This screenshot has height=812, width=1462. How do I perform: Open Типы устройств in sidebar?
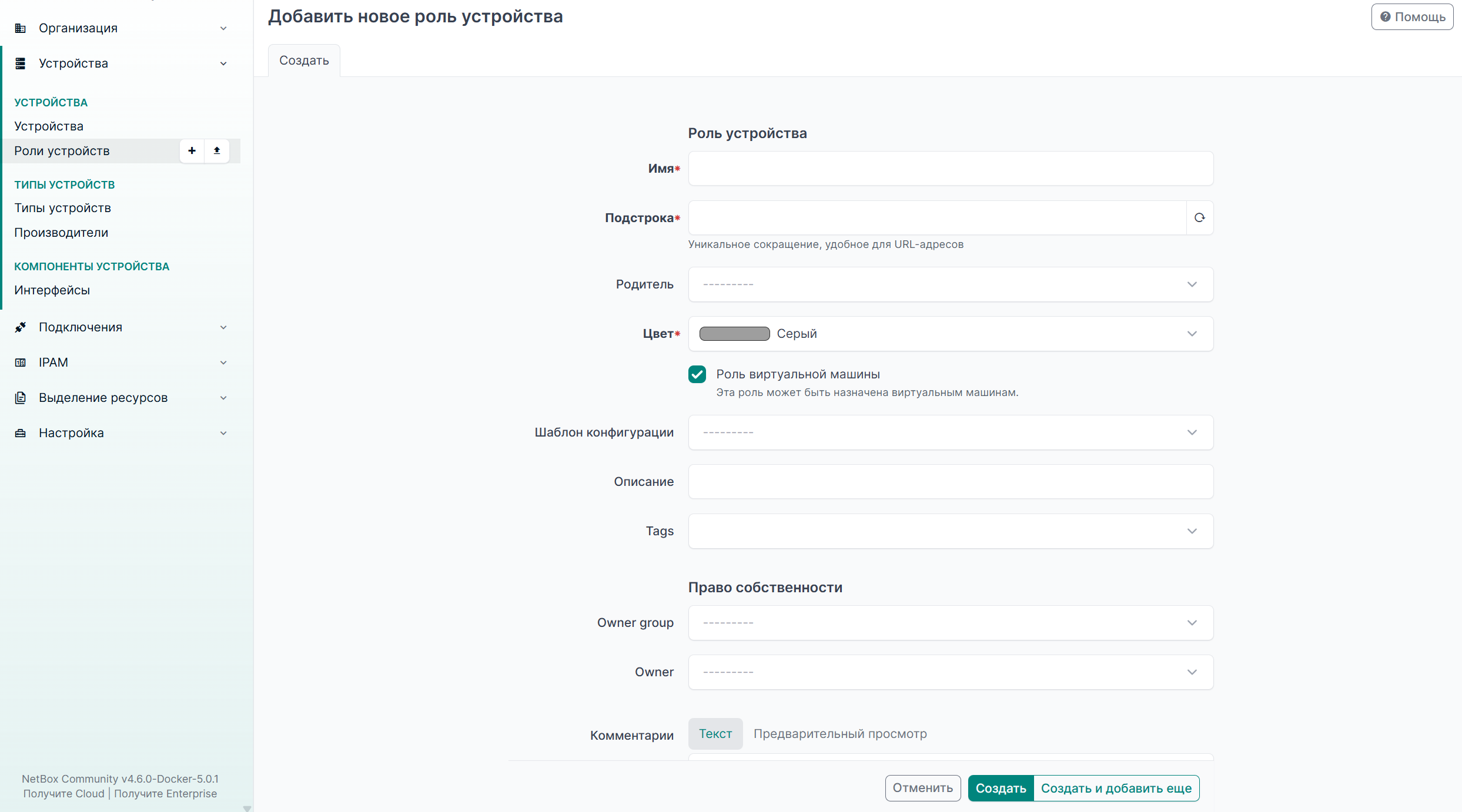pyautogui.click(x=63, y=208)
